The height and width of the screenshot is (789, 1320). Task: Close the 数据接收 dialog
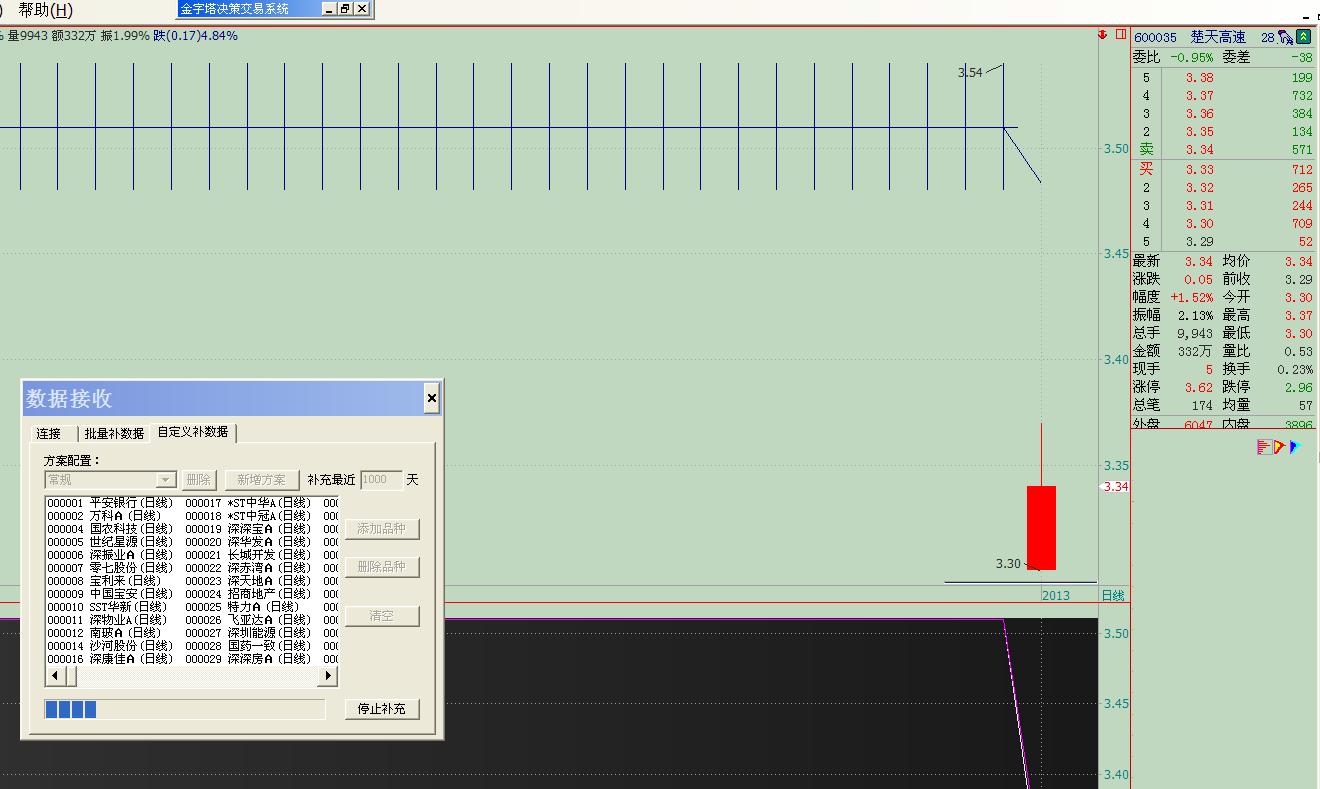431,399
